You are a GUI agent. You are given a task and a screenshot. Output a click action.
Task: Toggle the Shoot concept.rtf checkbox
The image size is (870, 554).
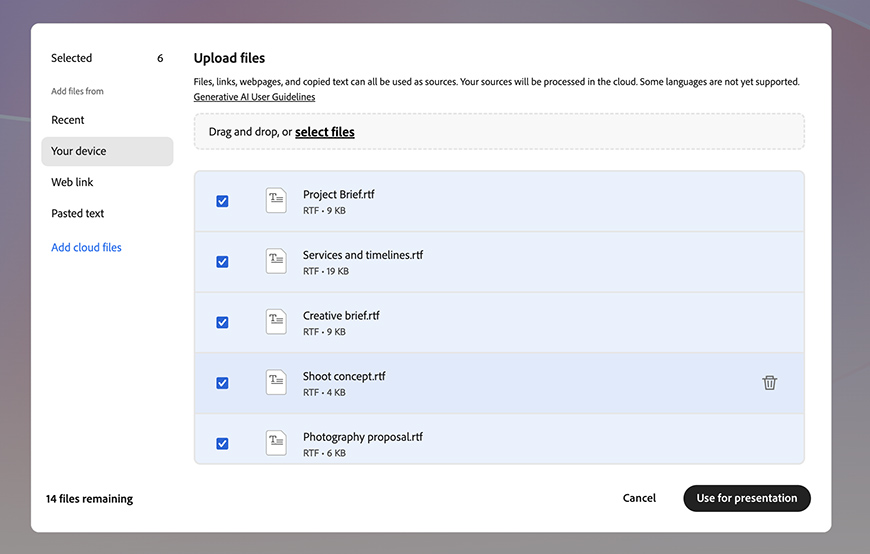coord(222,382)
